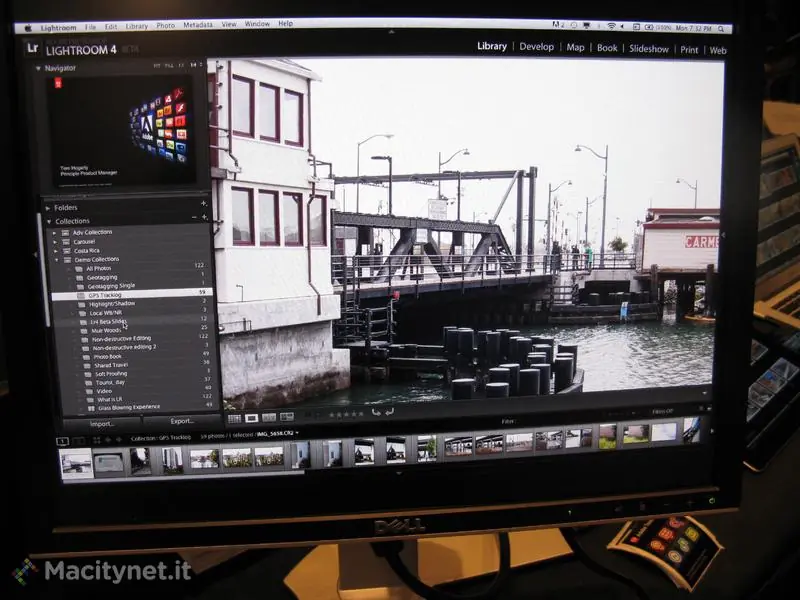
Task: Collapse the top module bar arrow
Action: click(x=391, y=32)
